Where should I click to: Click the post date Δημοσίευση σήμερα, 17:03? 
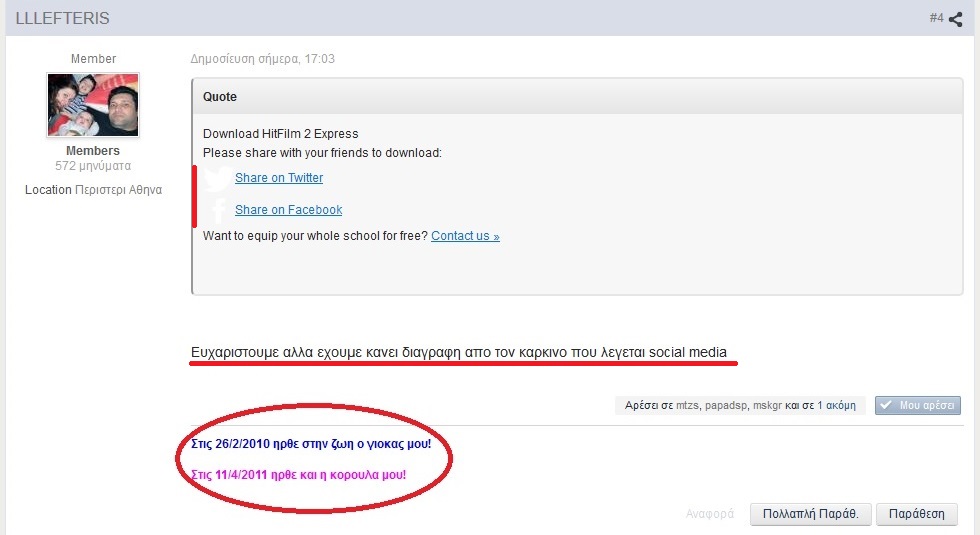[262, 59]
